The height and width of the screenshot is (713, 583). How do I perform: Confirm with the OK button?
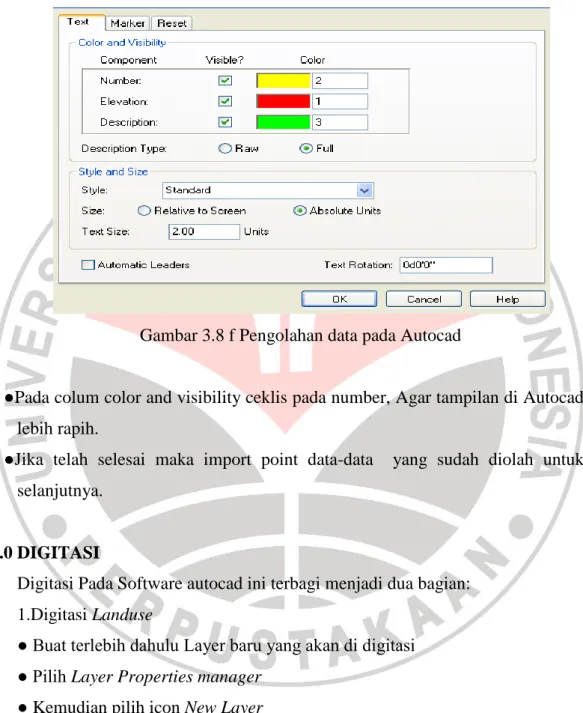pyautogui.click(x=339, y=299)
